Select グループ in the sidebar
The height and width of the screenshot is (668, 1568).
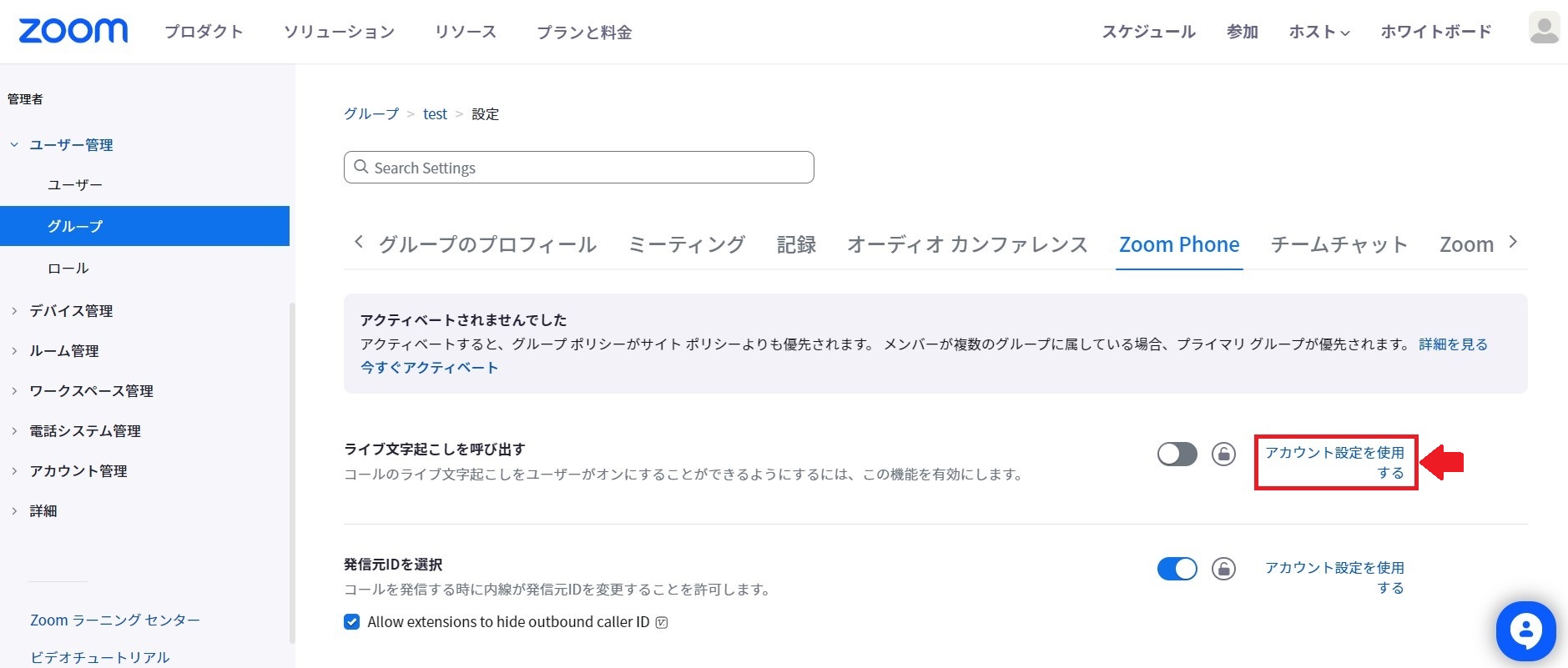click(x=144, y=226)
